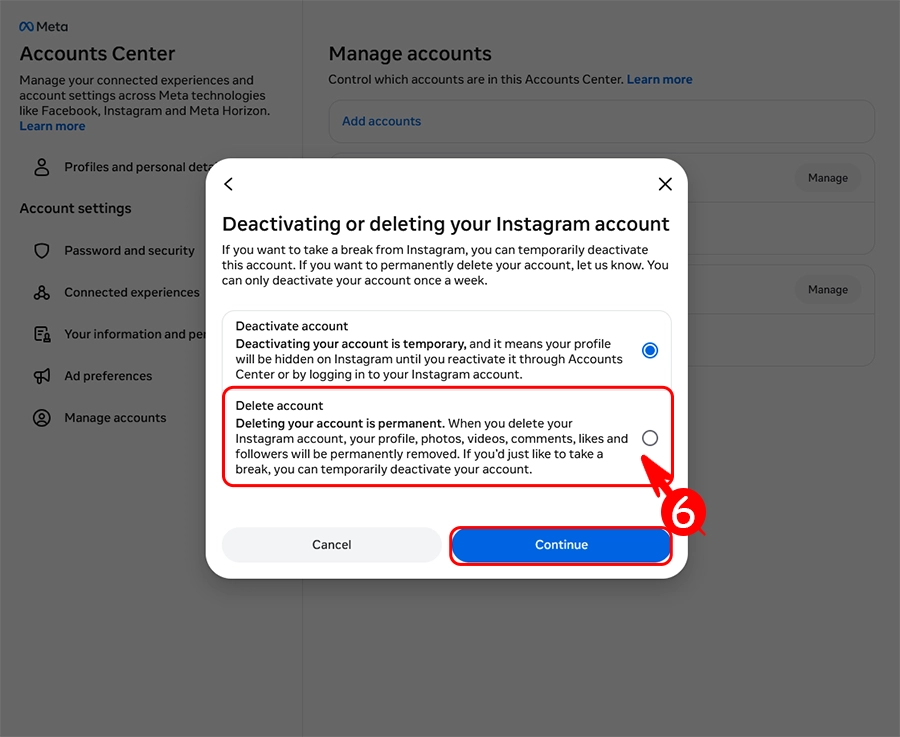This screenshot has width=900, height=737.
Task: Click the Connected experiences icon
Action: 42,293
